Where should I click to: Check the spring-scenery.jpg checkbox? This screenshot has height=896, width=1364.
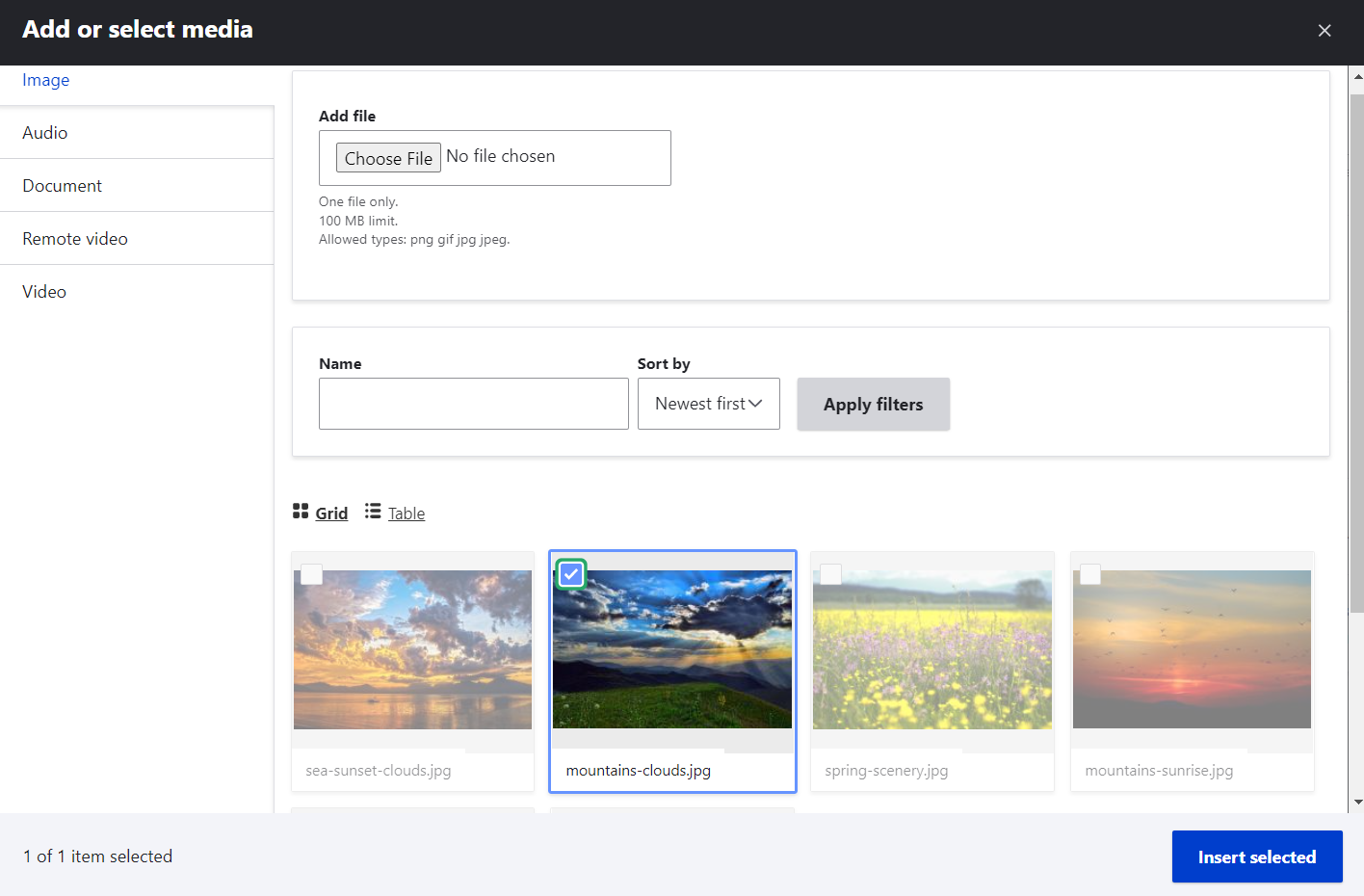pos(830,574)
